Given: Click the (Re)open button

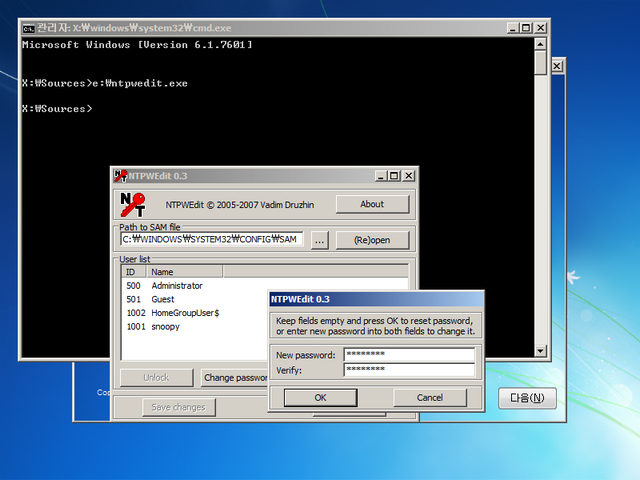Looking at the screenshot, I should pos(372,240).
